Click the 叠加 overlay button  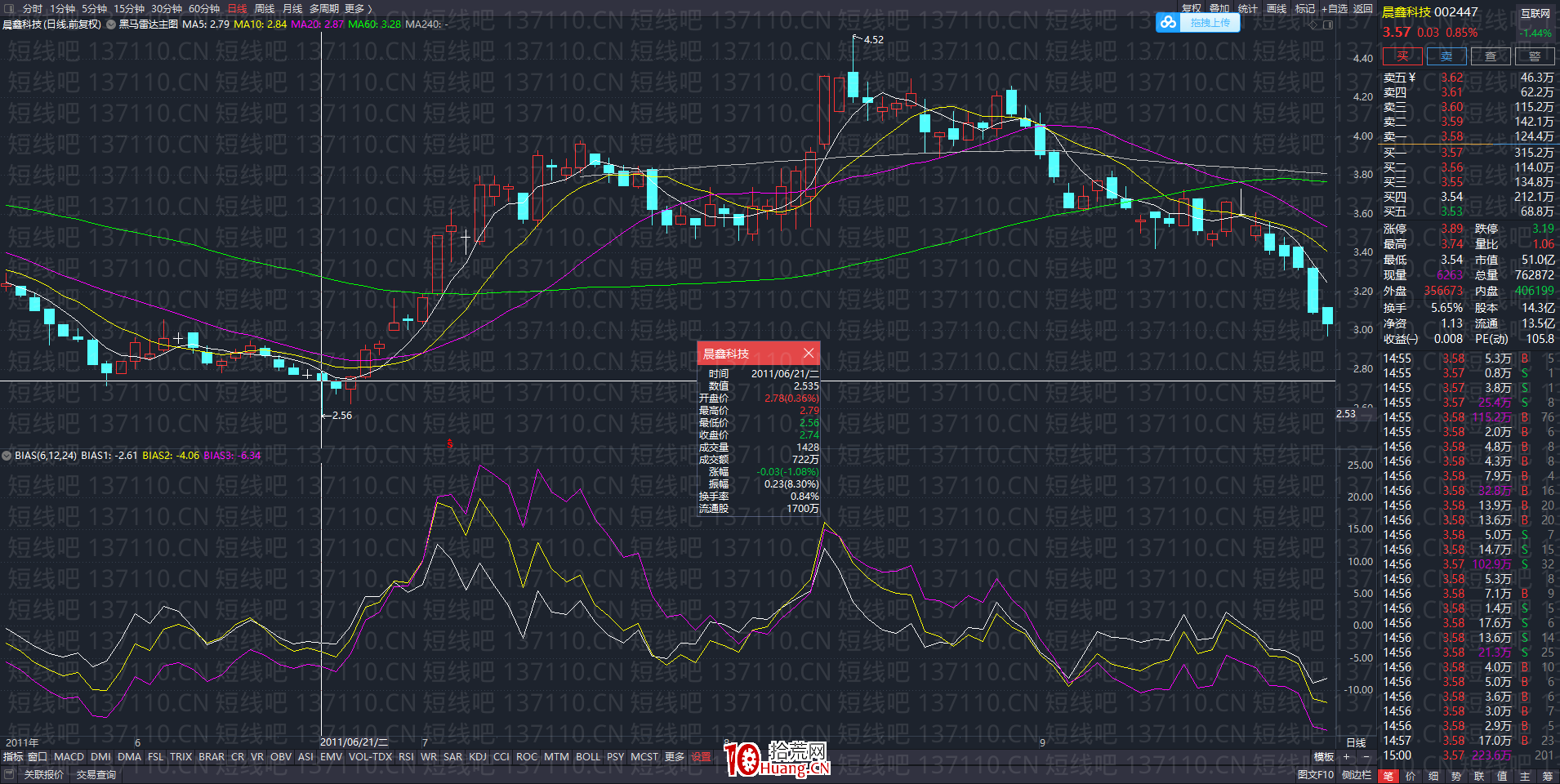[x=1219, y=9]
